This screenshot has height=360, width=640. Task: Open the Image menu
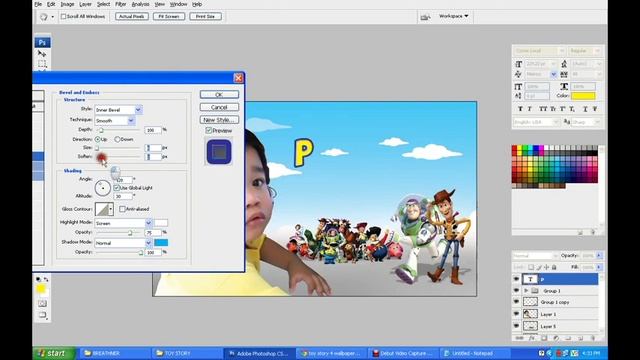pyautogui.click(x=67, y=4)
